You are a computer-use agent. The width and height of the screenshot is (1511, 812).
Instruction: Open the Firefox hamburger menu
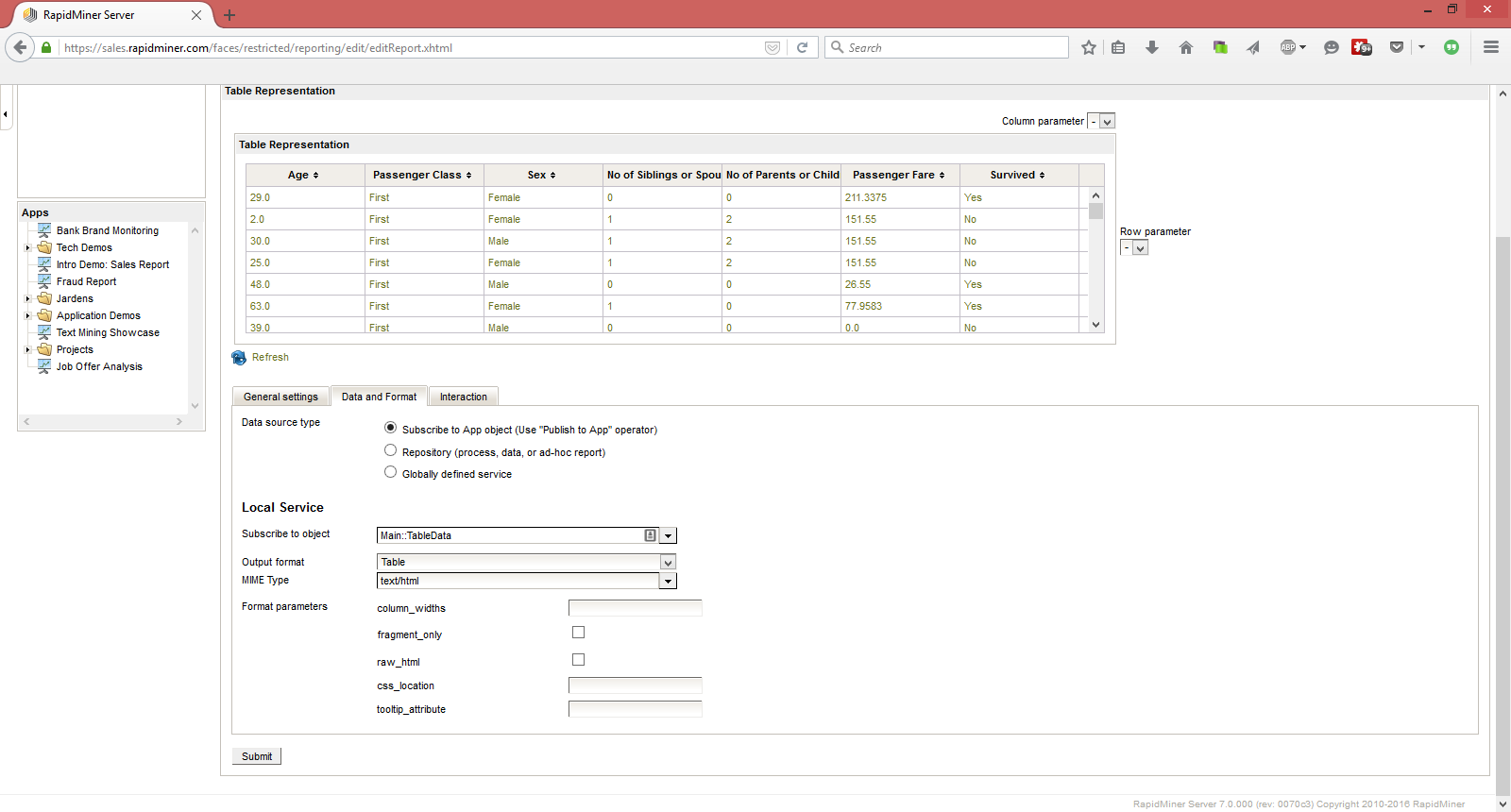[1491, 47]
